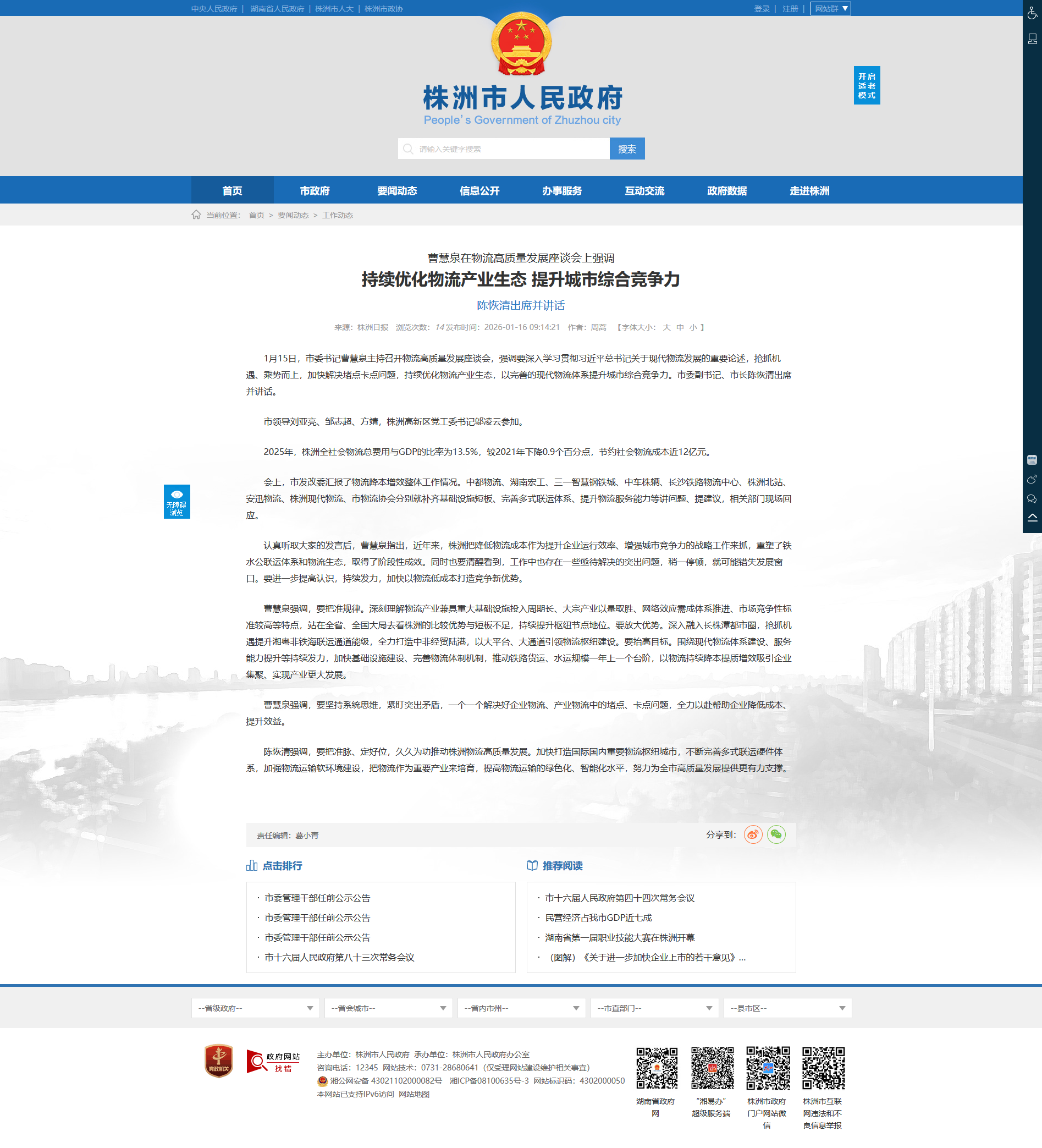This screenshot has height=1148, width=1042.
Task: Click the computer monitor icon in sidebar
Action: coord(1032,39)
